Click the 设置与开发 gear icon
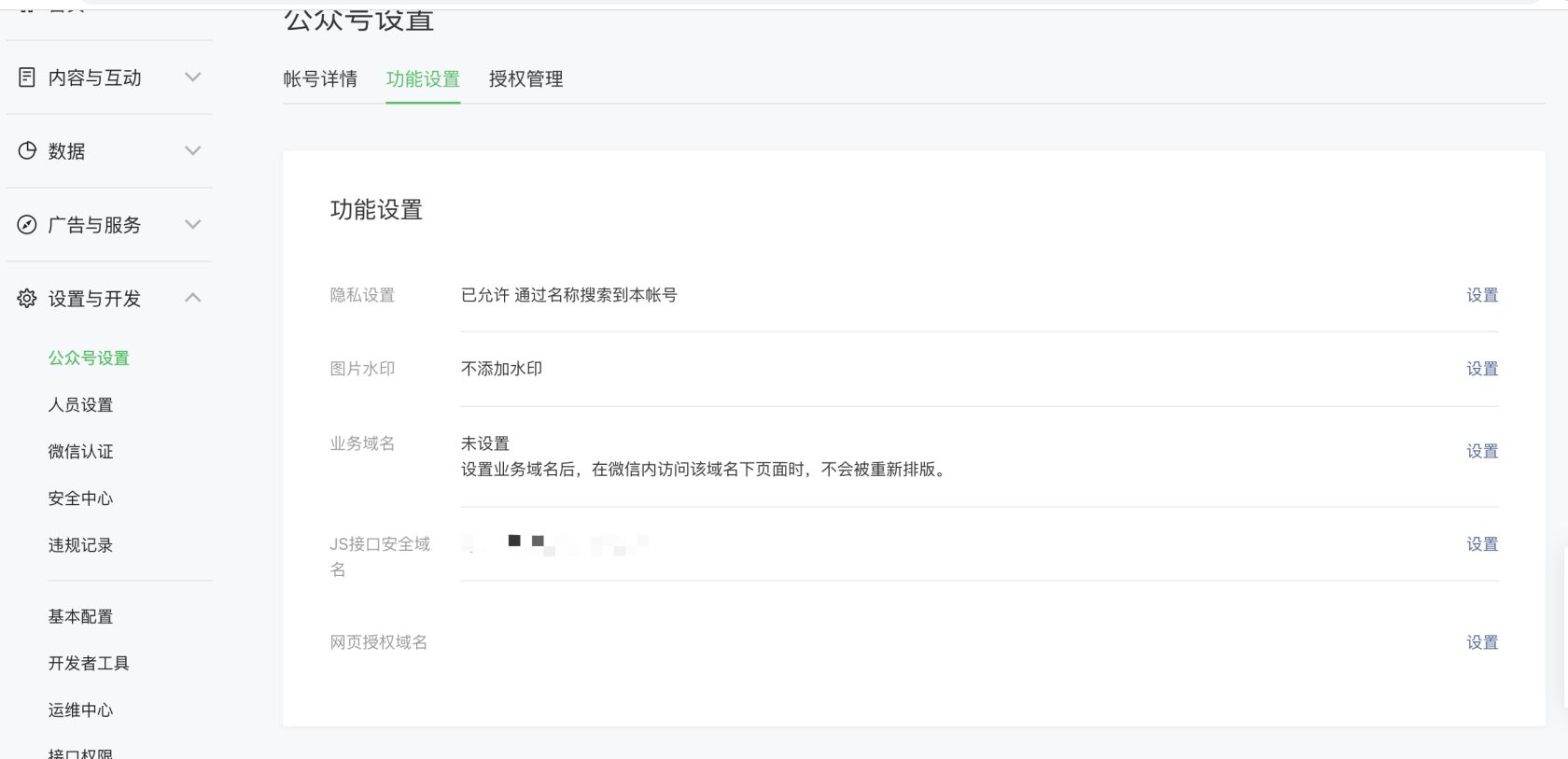This screenshot has width=1568, height=759. pos(27,299)
